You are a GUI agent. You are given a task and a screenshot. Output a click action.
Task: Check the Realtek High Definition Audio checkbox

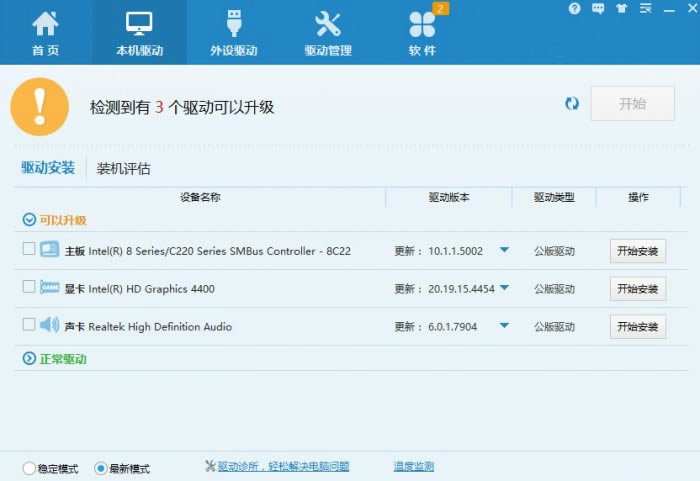pos(29,324)
